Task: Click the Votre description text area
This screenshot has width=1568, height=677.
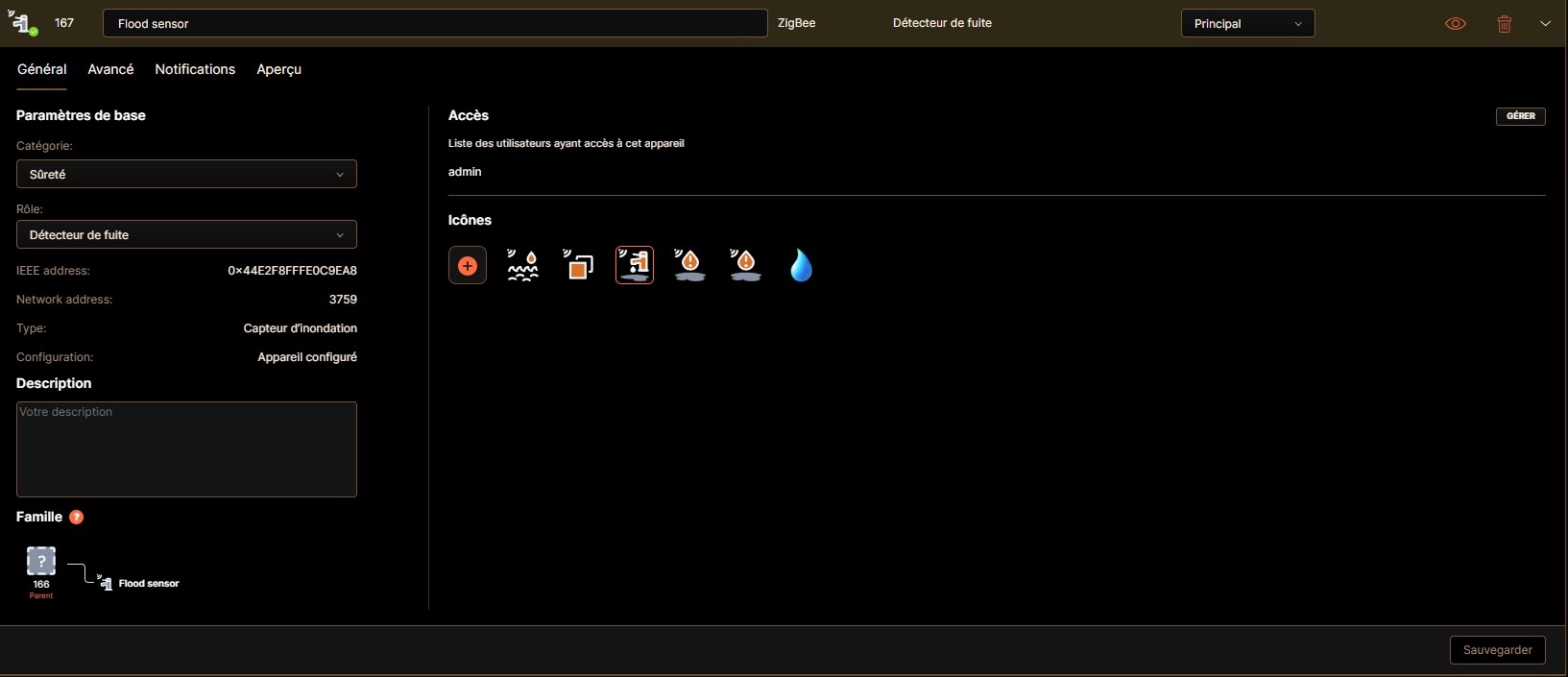Action: 186,449
